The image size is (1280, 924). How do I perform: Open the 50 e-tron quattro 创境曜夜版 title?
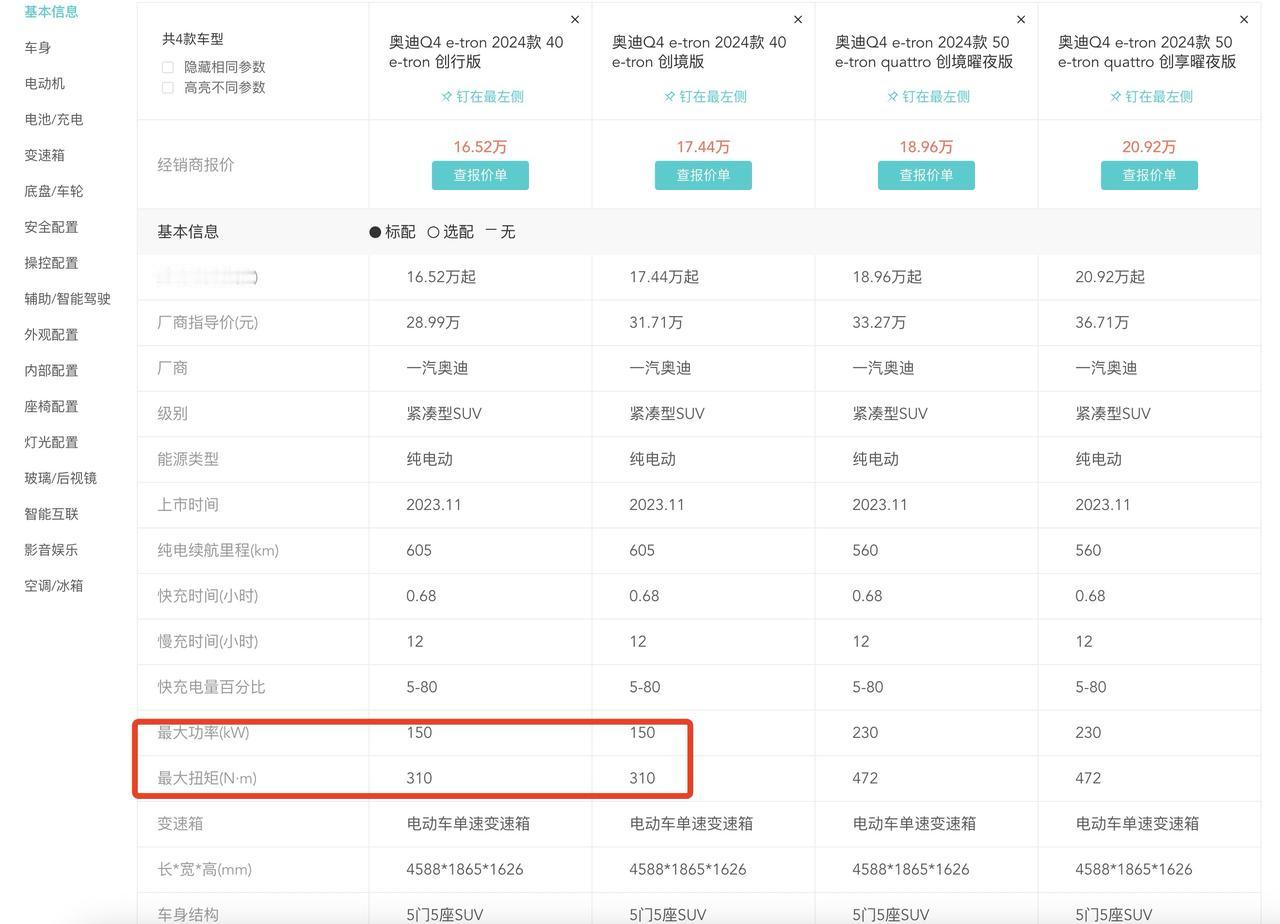point(924,52)
